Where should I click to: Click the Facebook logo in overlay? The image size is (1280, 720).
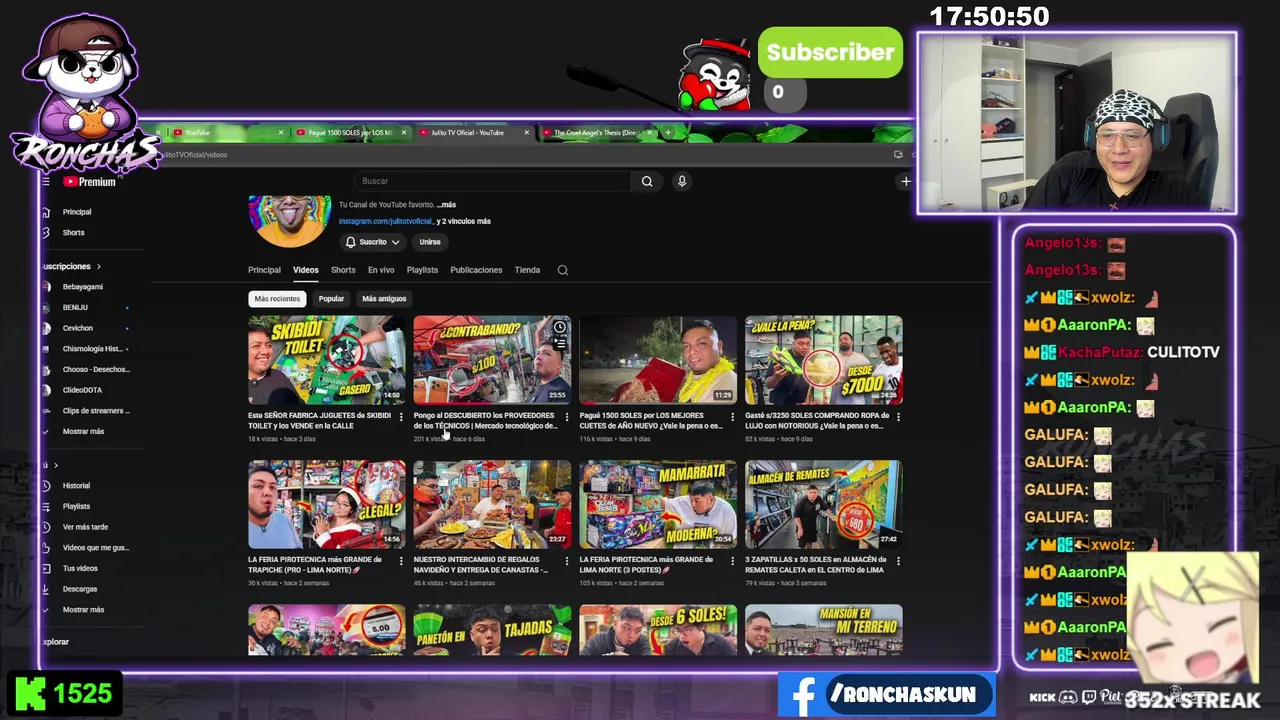802,695
